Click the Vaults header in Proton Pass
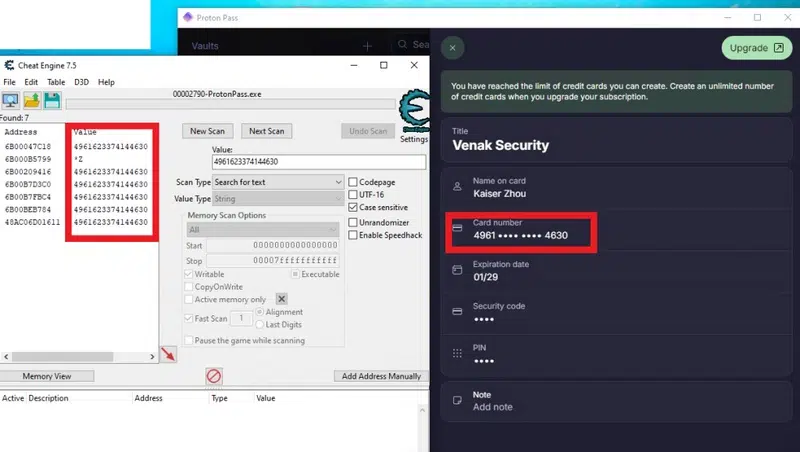Screen dimensions: 800x452 click(x=205, y=46)
